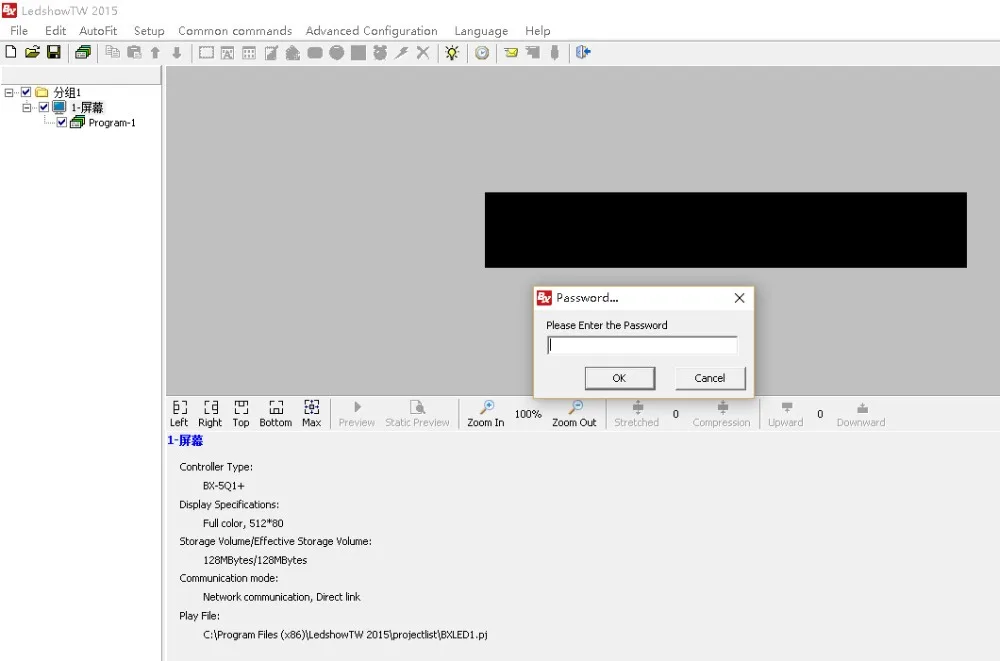Select the 分组1 group label in the tree
Viewport: 1000px width, 661px height.
(67, 92)
